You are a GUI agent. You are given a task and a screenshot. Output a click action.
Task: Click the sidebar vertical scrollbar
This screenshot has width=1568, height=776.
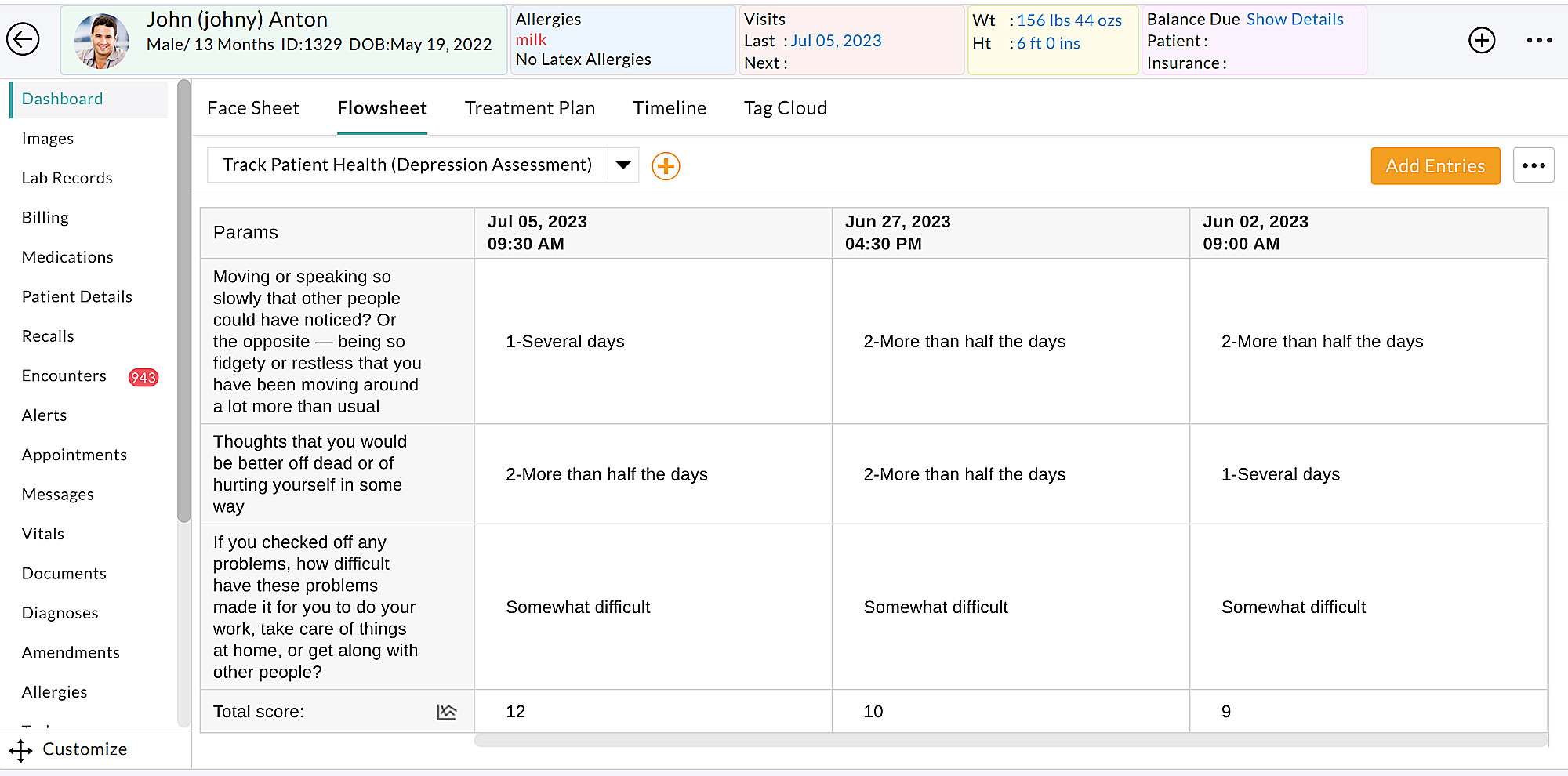[x=184, y=314]
